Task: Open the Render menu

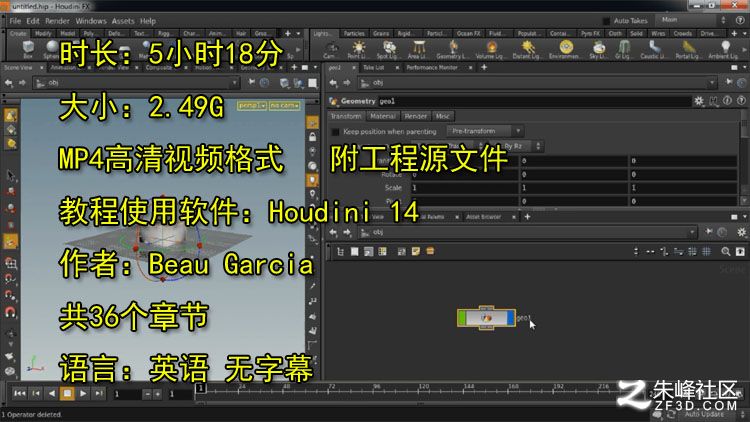Action: [x=57, y=21]
